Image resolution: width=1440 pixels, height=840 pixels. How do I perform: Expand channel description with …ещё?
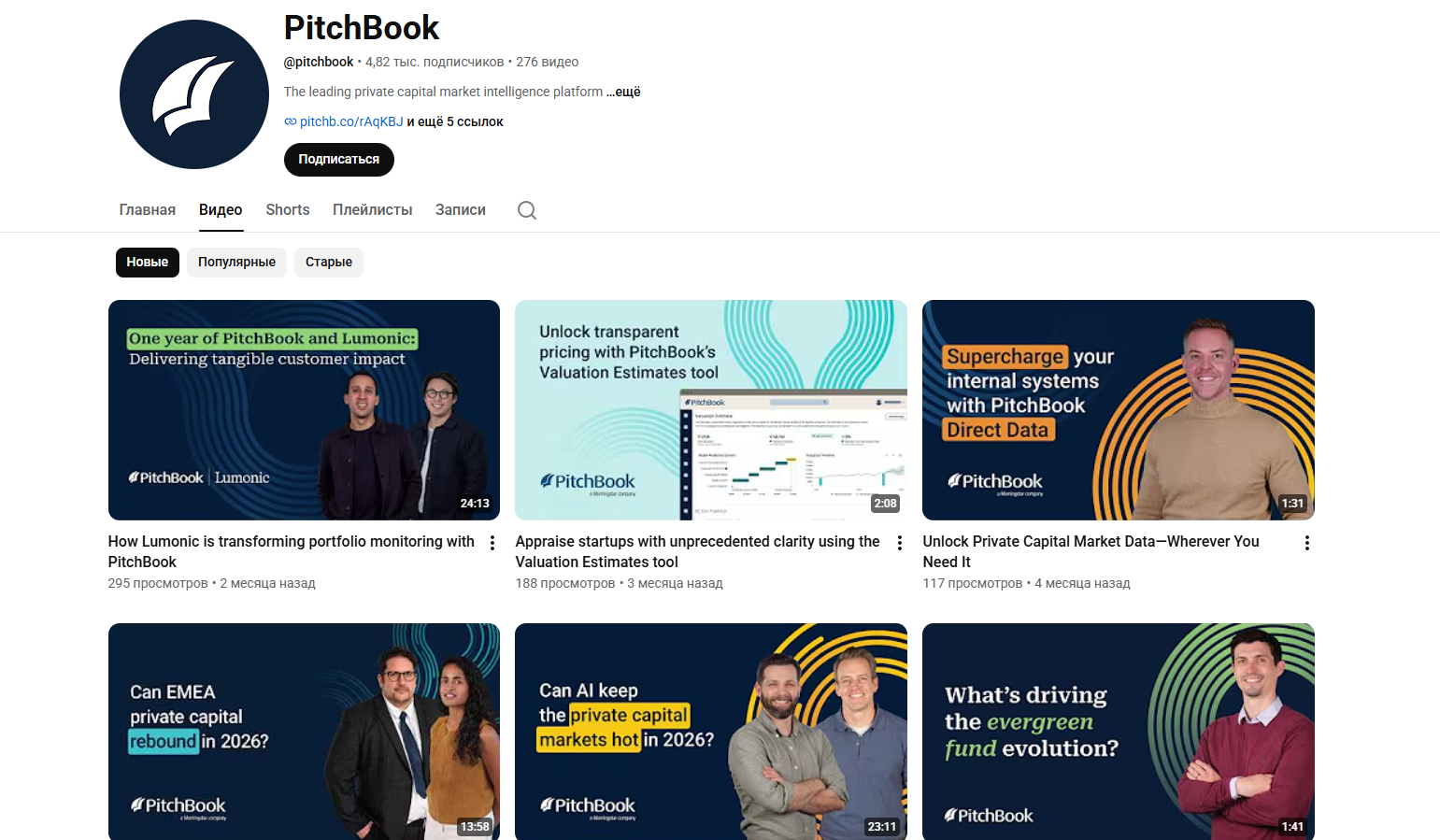[624, 92]
